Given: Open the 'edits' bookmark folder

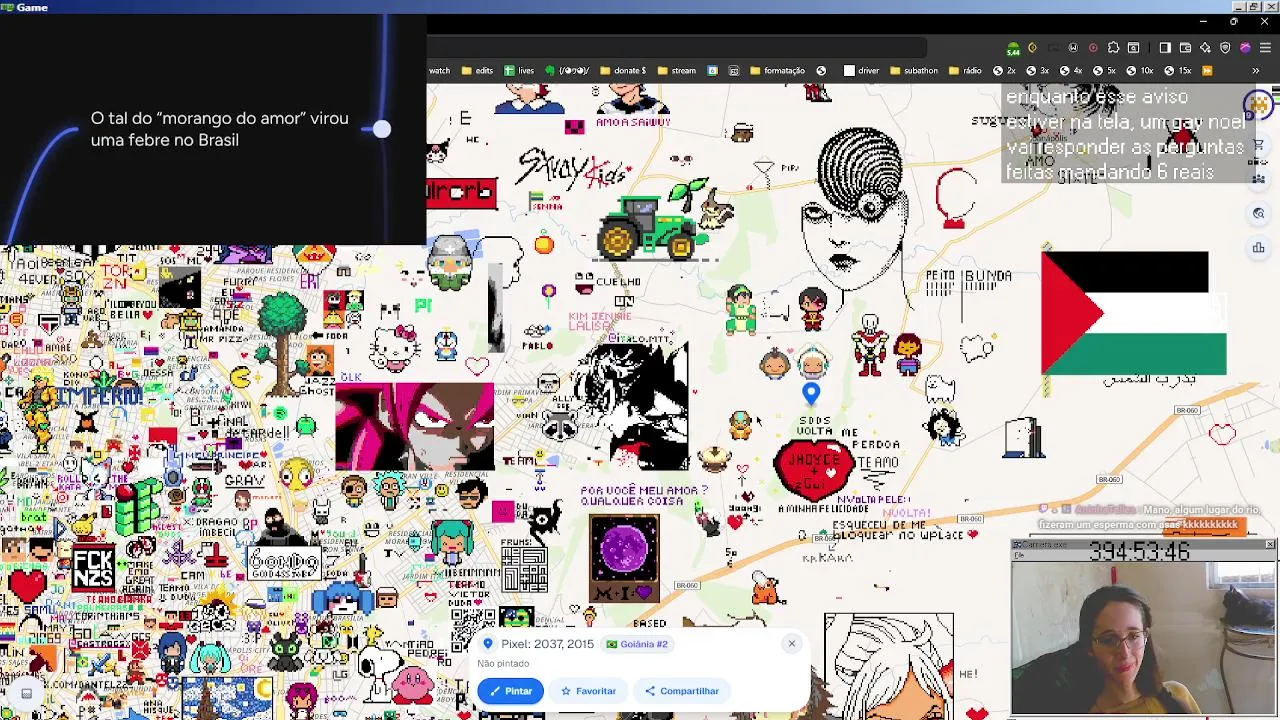Looking at the screenshot, I should pyautogui.click(x=477, y=71).
